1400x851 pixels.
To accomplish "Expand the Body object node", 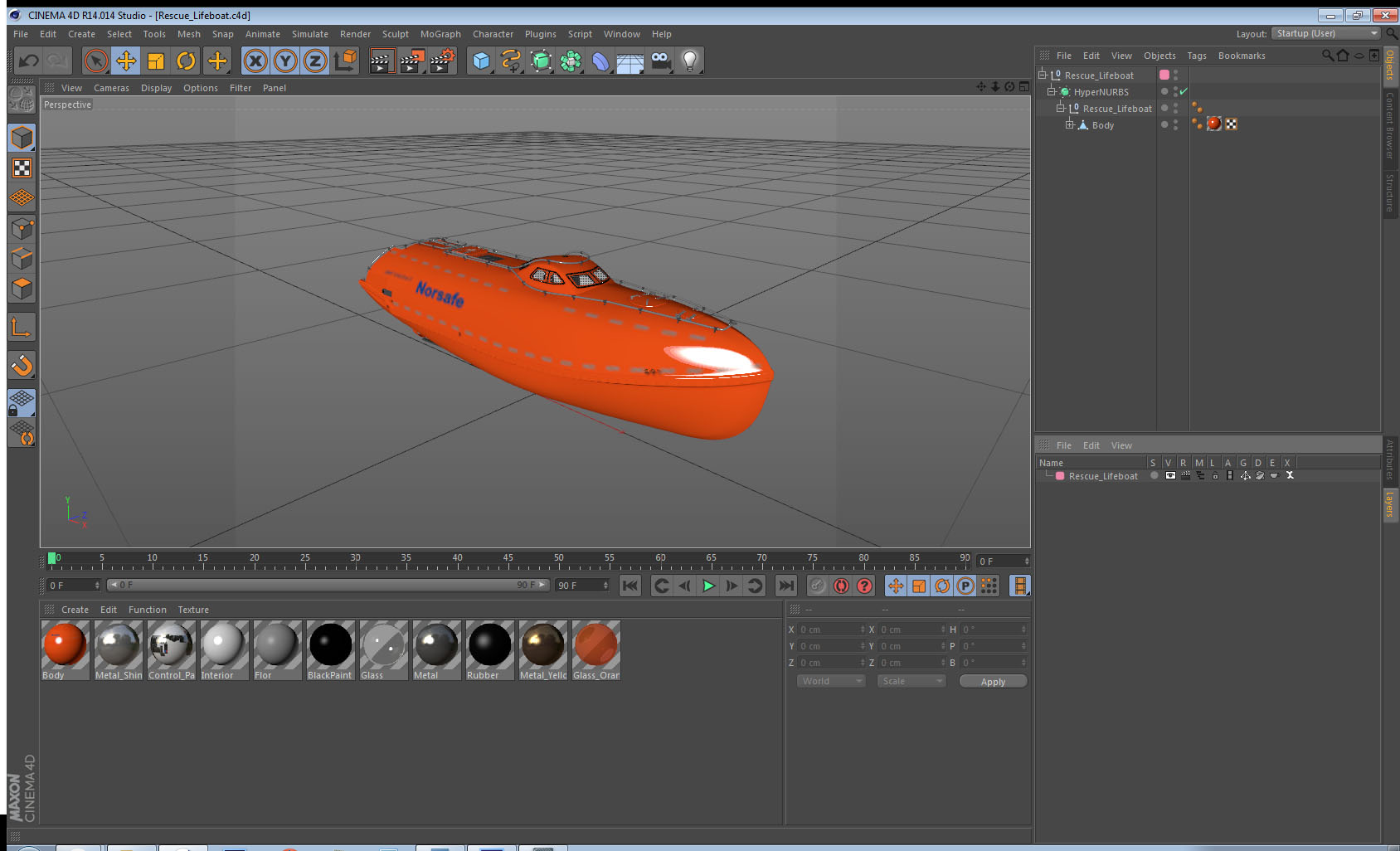I will point(1069,124).
